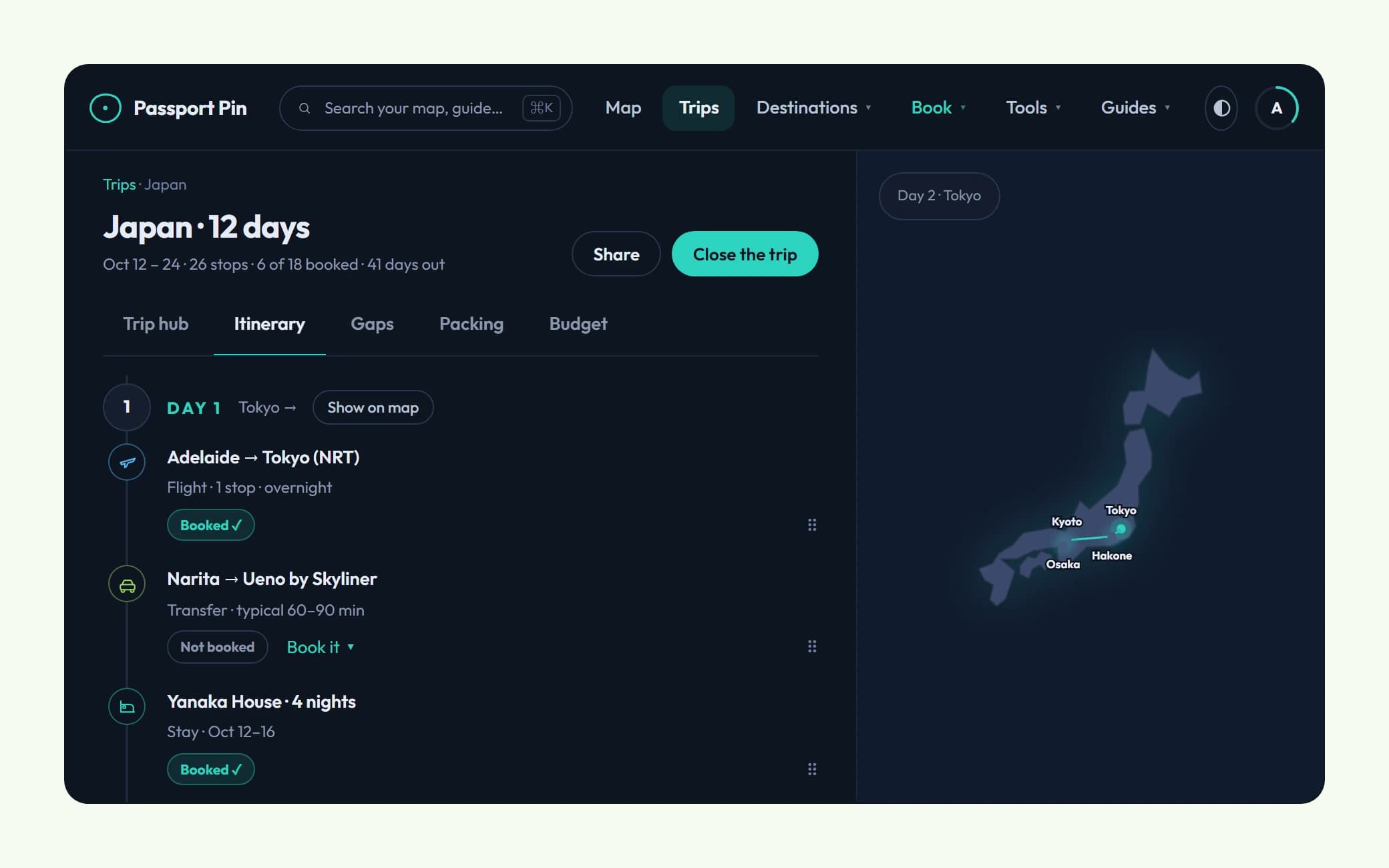This screenshot has width=1389, height=868.
Task: Click the Trips breadcrumb link
Action: point(119,184)
